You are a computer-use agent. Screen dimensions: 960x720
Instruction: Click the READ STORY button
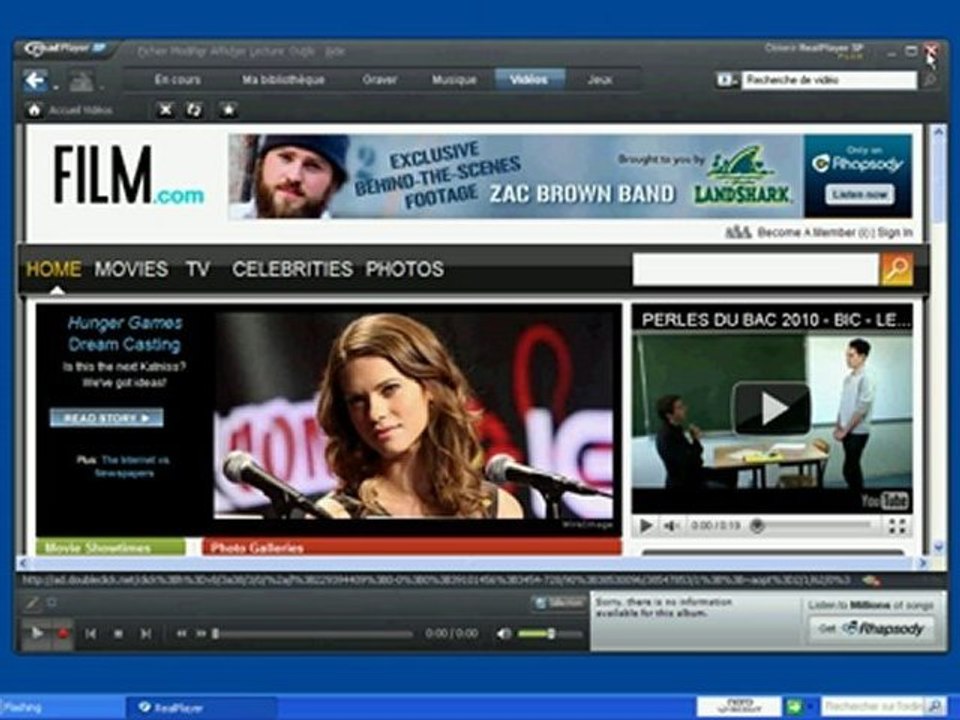tap(107, 418)
